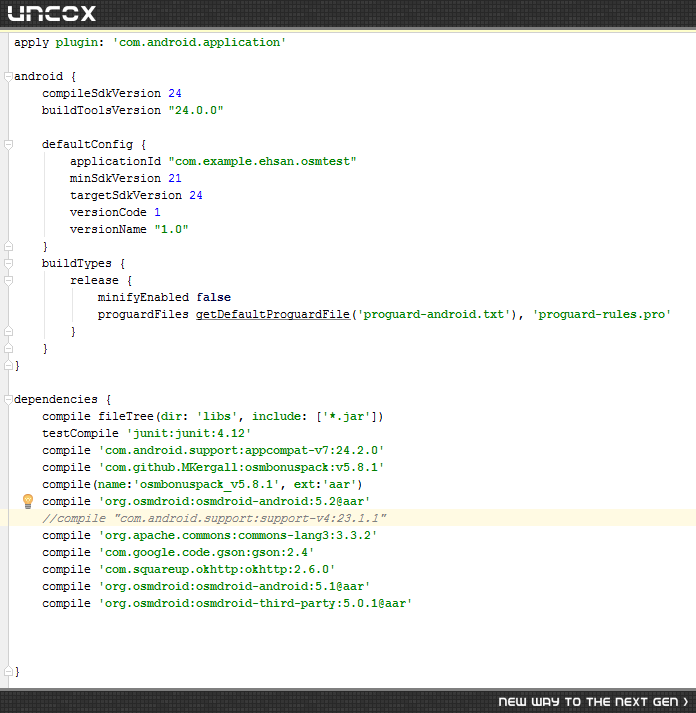The image size is (696, 713).
Task: Click the 'dependencies' keyword
Action: (x=56, y=400)
